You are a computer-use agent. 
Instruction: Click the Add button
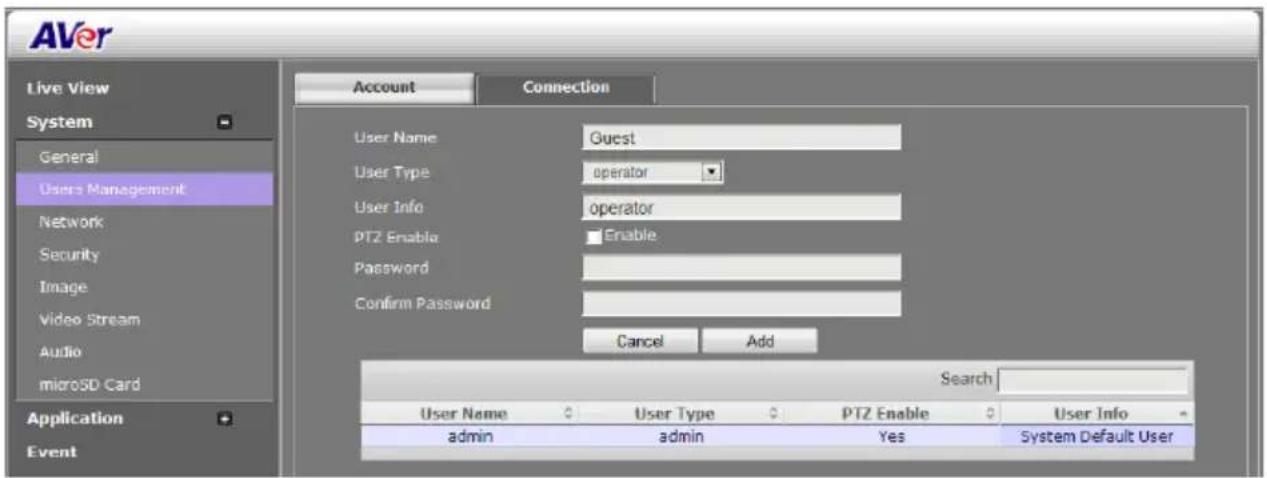[x=760, y=341]
